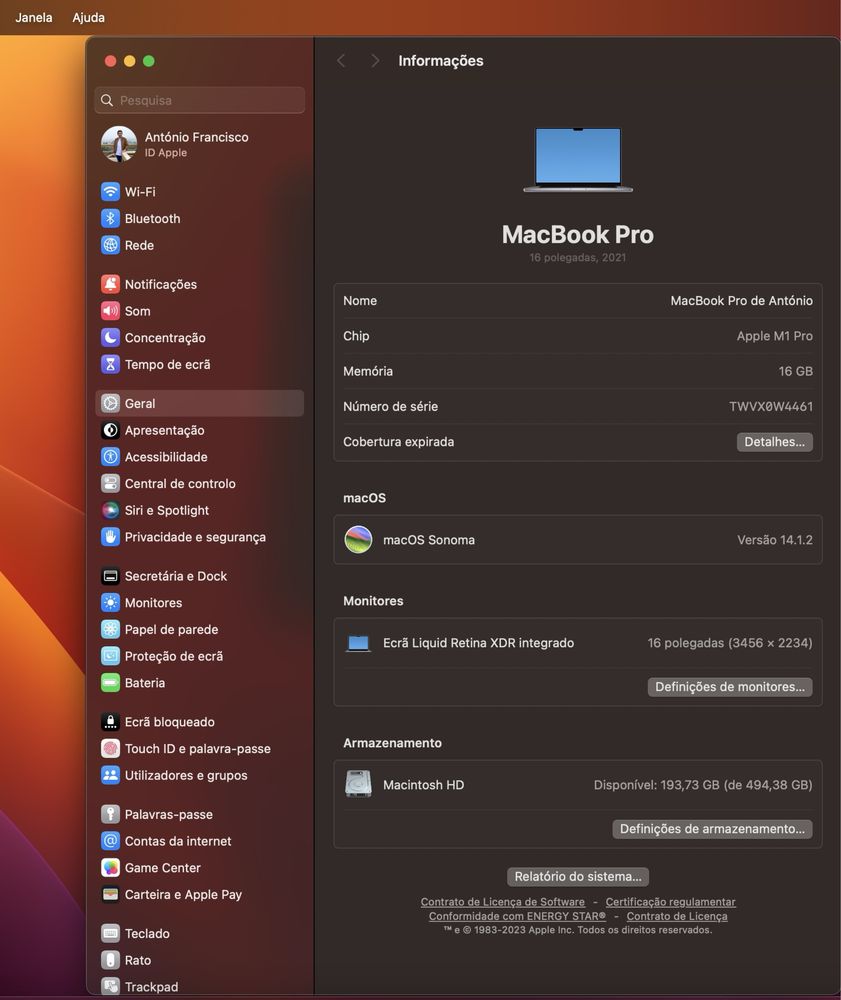This screenshot has width=841, height=1000.
Task: Go back with the left chevron
Action: (341, 61)
